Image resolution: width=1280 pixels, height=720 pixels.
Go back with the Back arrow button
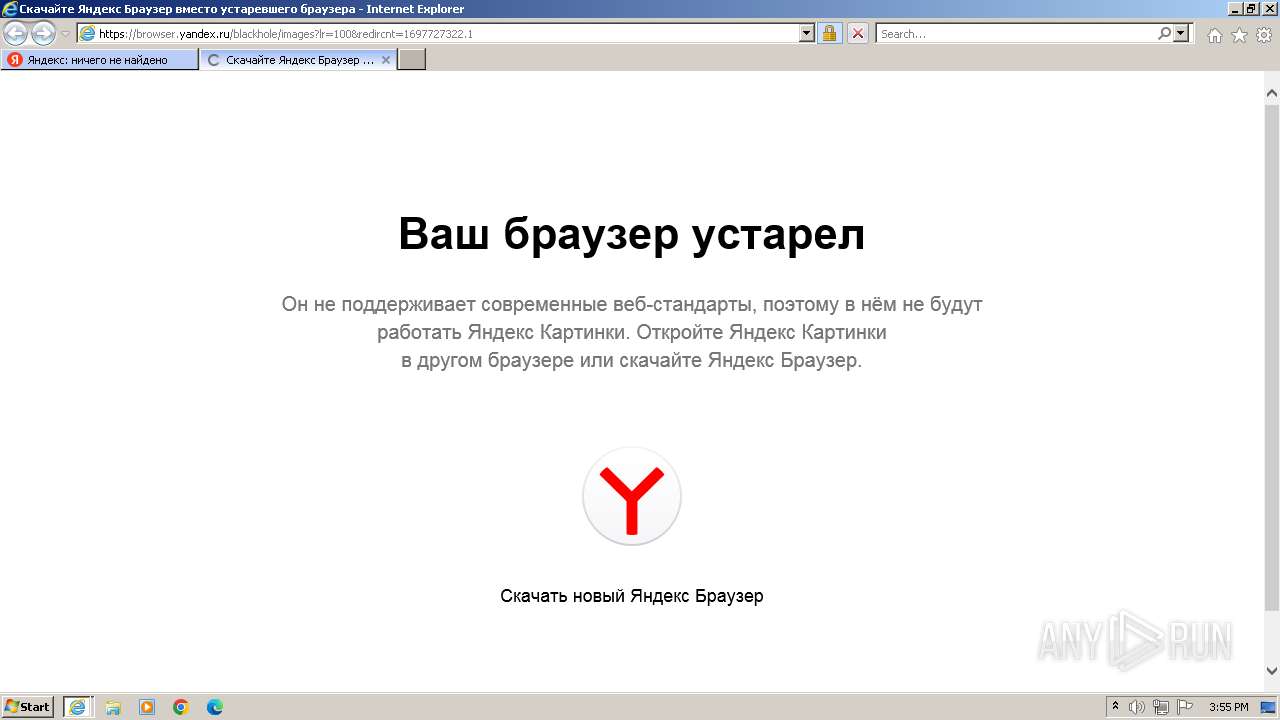pyautogui.click(x=16, y=33)
